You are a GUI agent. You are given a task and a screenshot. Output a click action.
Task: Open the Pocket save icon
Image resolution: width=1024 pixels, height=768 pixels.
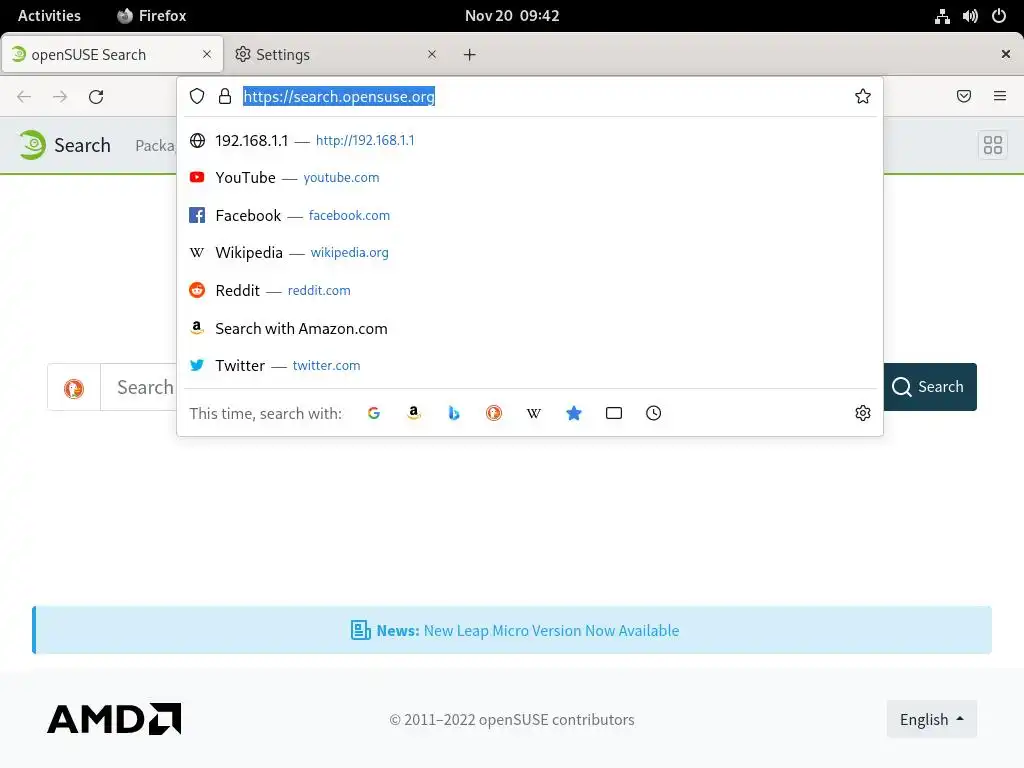click(964, 97)
